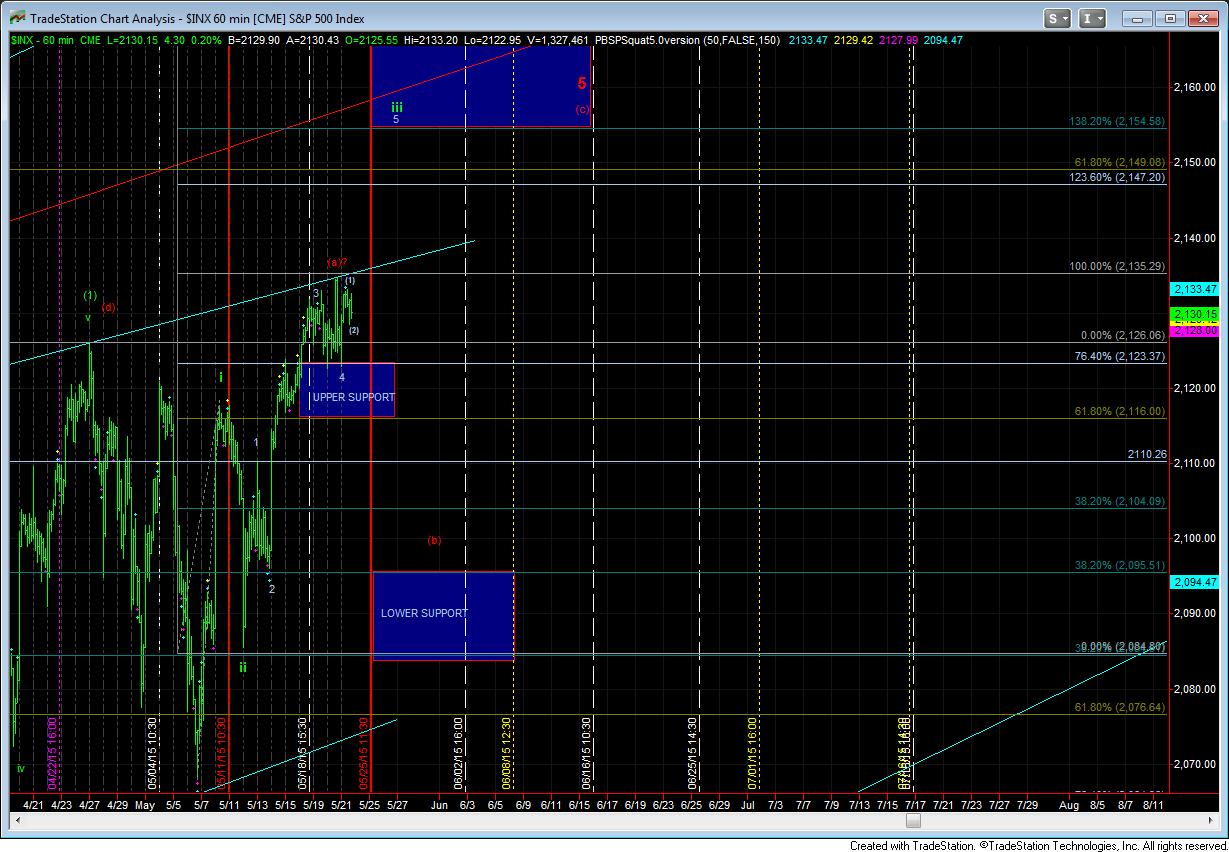The image size is (1229, 852).
Task: Click the cyan 2,133.47 price tag
Action: [x=1193, y=289]
